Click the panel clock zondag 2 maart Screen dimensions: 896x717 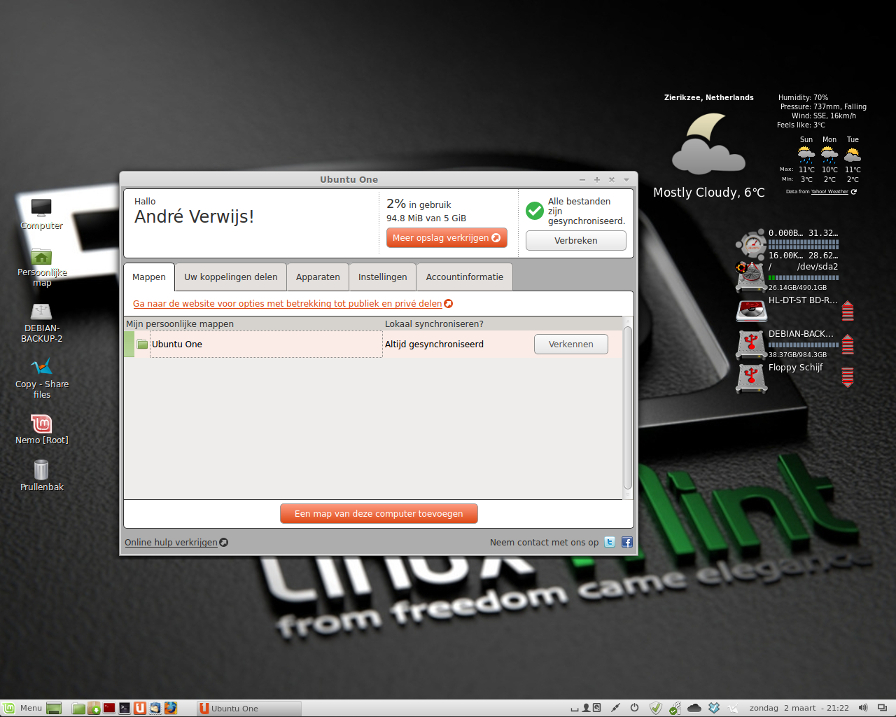coord(799,708)
